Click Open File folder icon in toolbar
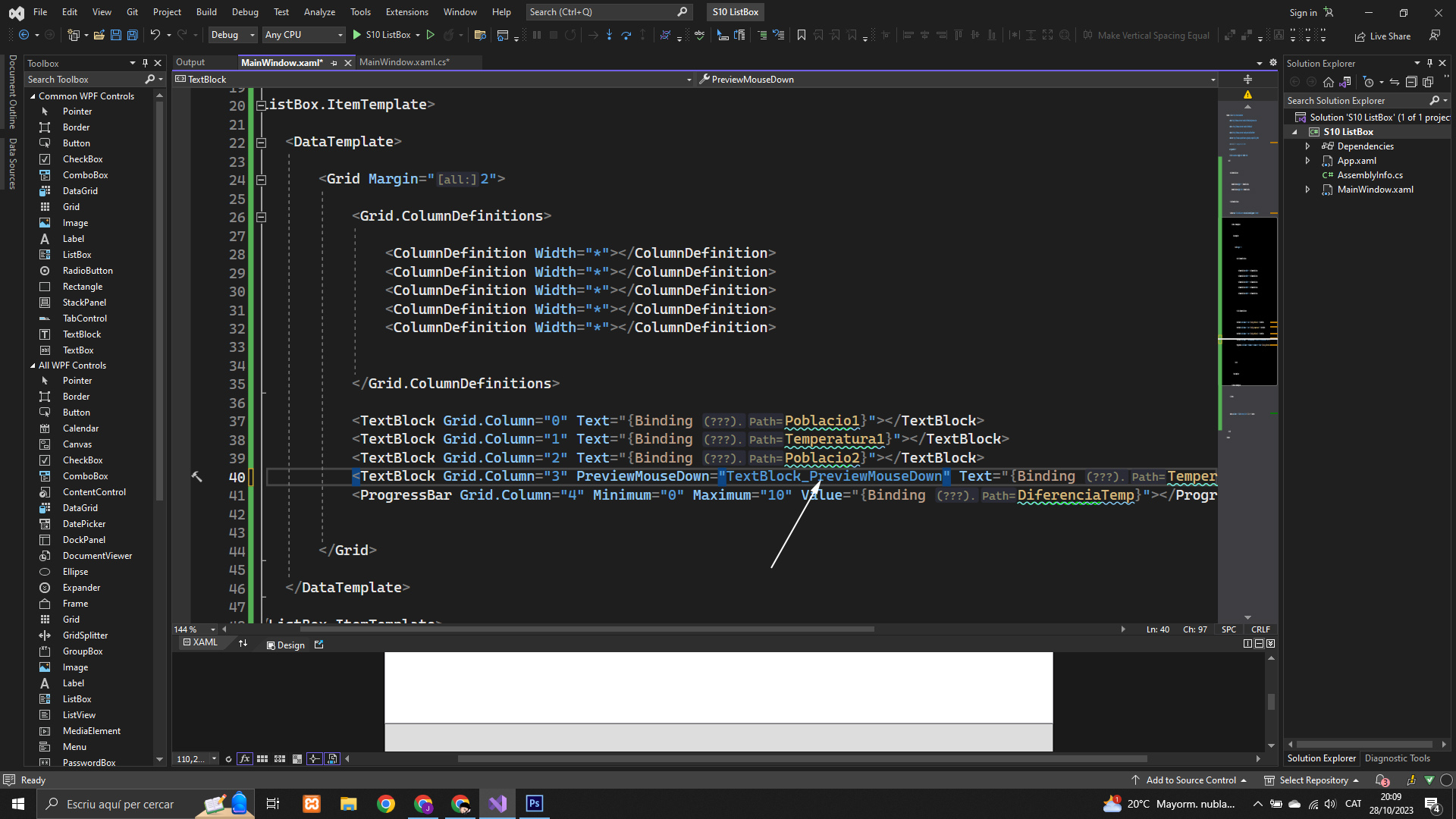Viewport: 1456px width, 819px height. click(99, 35)
